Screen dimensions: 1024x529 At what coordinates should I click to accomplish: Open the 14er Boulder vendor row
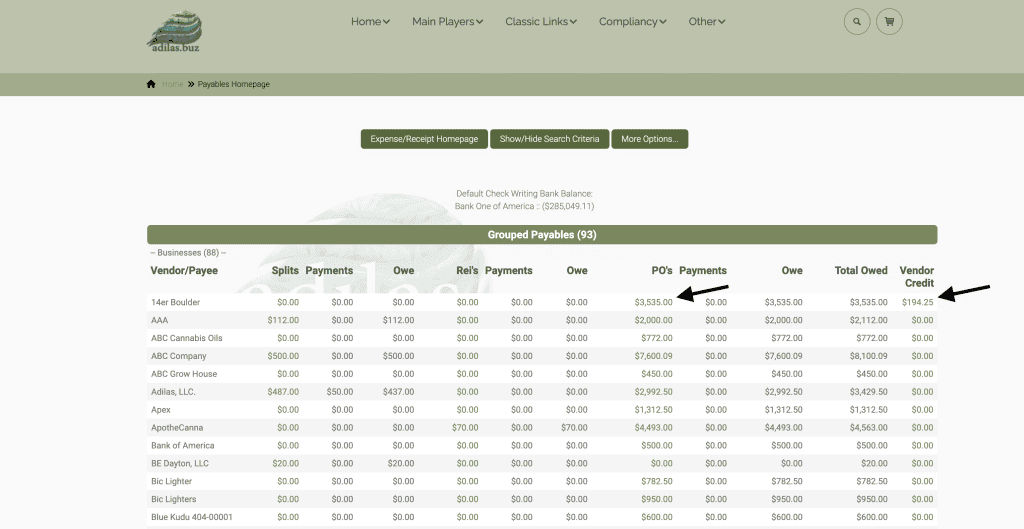click(x=176, y=302)
